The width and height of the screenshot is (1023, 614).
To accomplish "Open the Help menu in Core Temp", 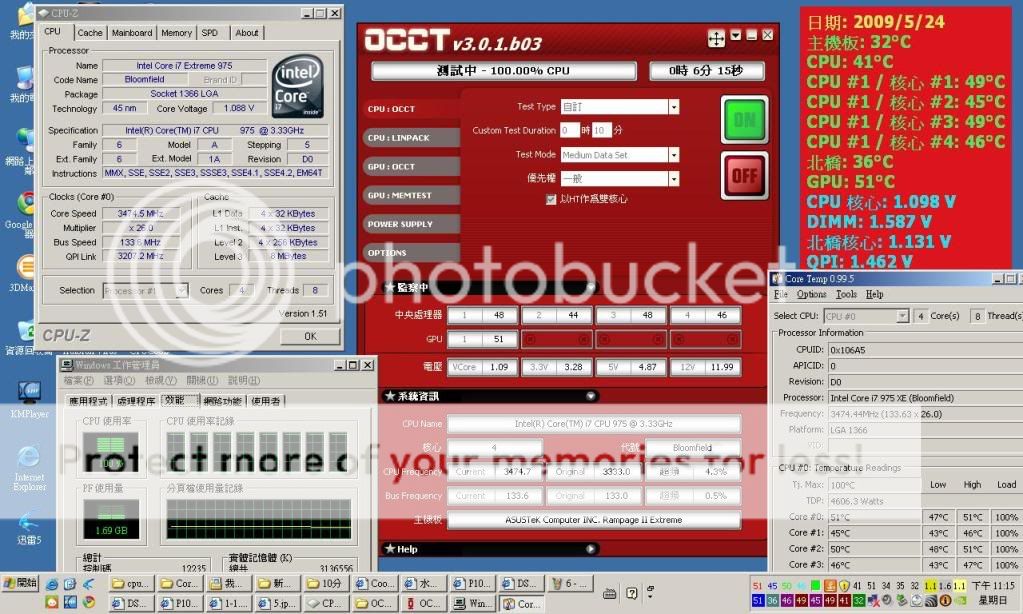I will point(874,295).
